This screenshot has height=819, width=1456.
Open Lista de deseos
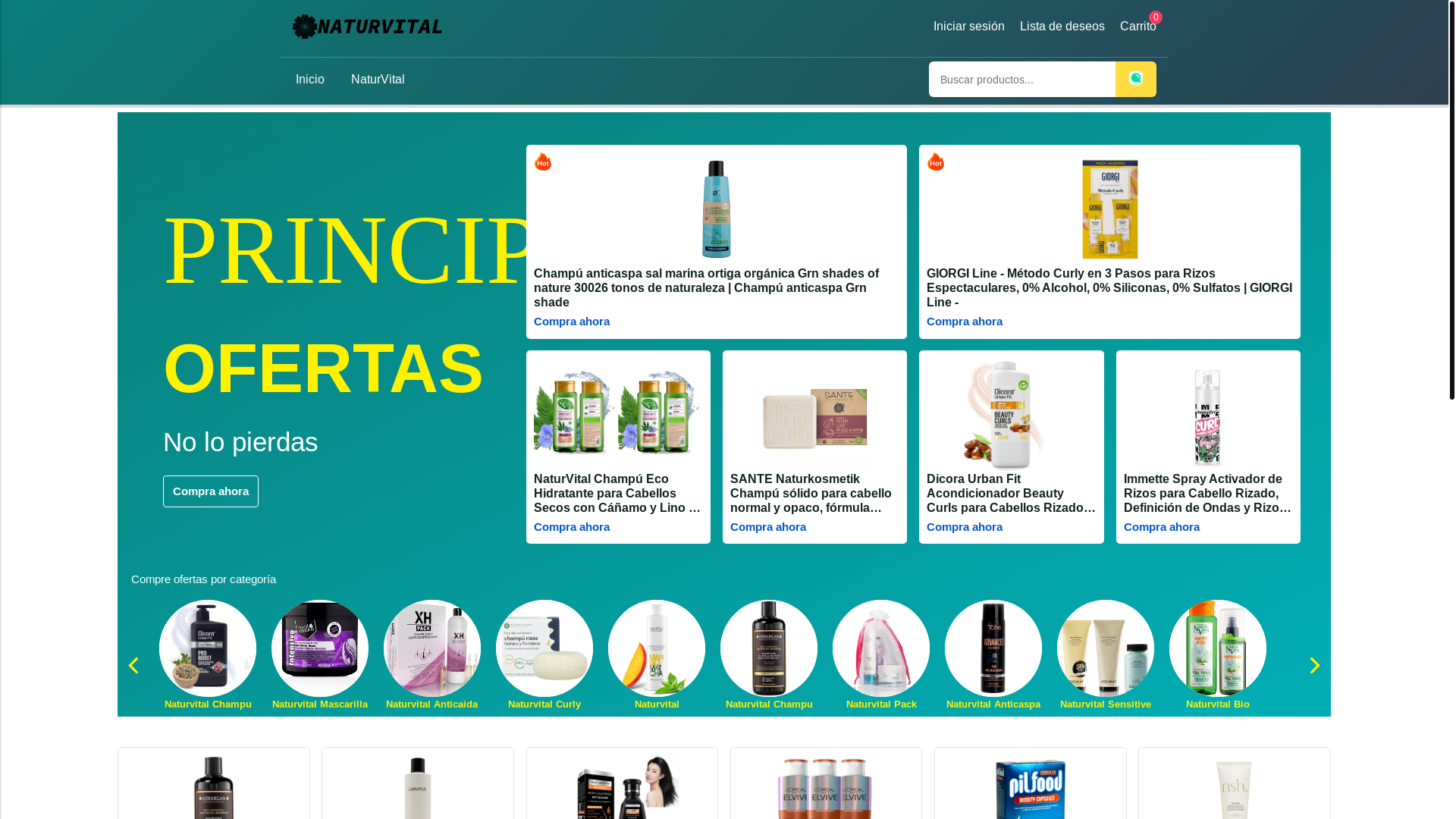point(1062,27)
